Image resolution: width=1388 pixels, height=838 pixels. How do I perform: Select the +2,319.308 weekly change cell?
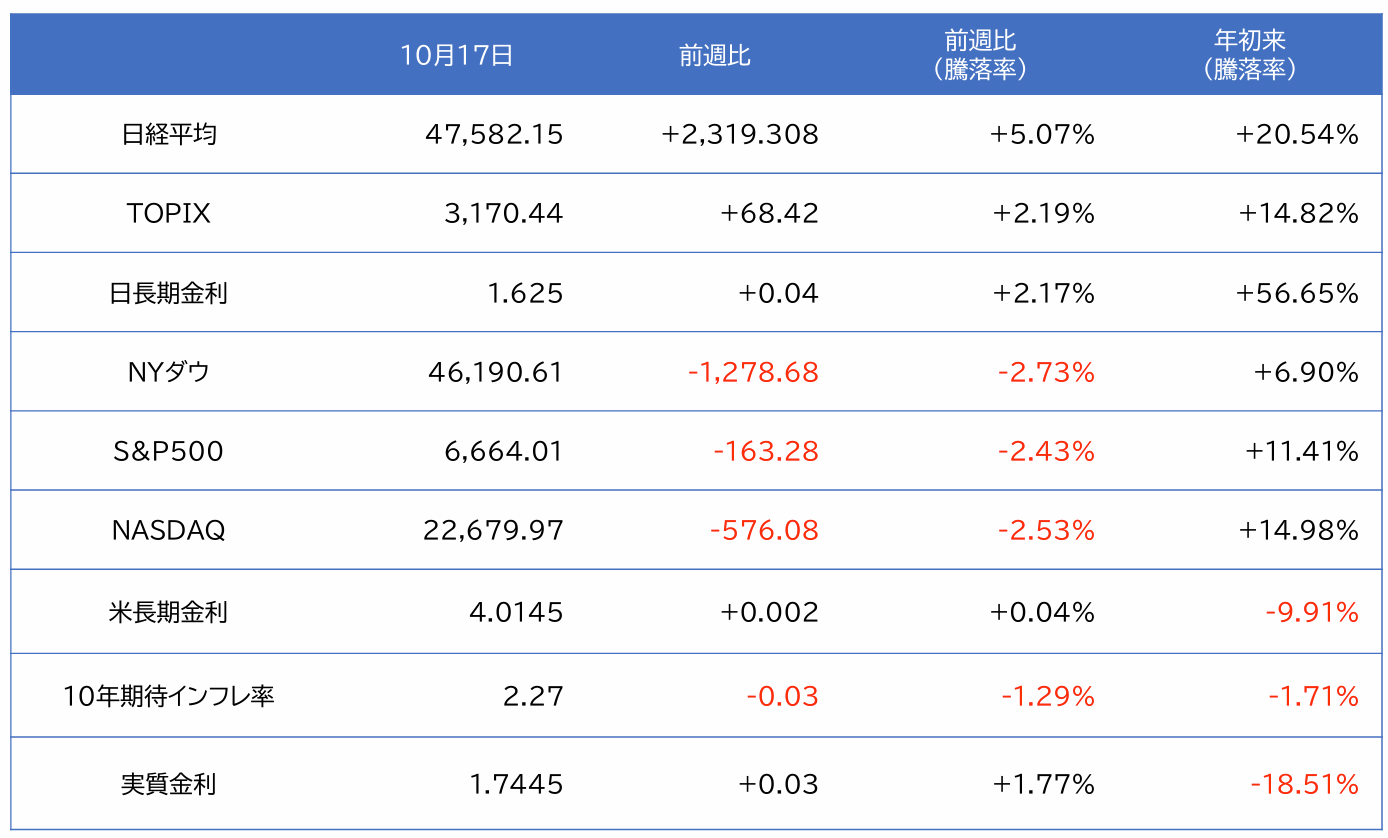[x=740, y=134]
